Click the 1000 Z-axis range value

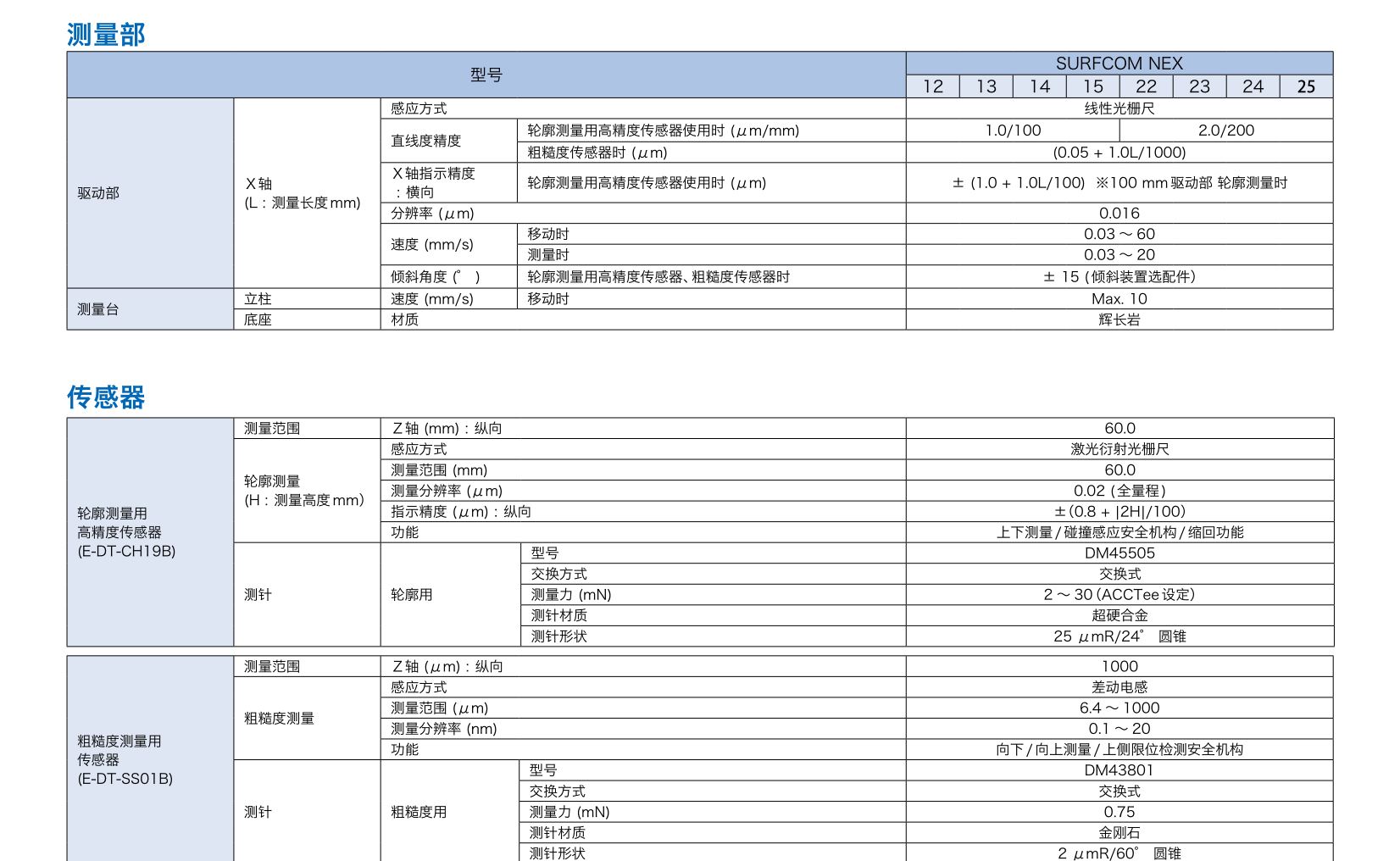click(x=1119, y=667)
